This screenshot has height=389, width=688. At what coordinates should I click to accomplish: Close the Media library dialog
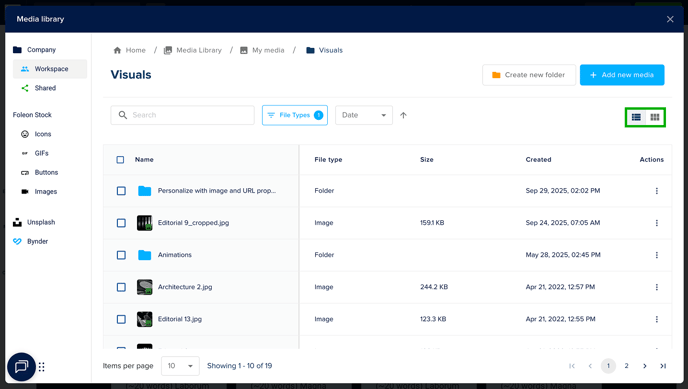(x=670, y=19)
